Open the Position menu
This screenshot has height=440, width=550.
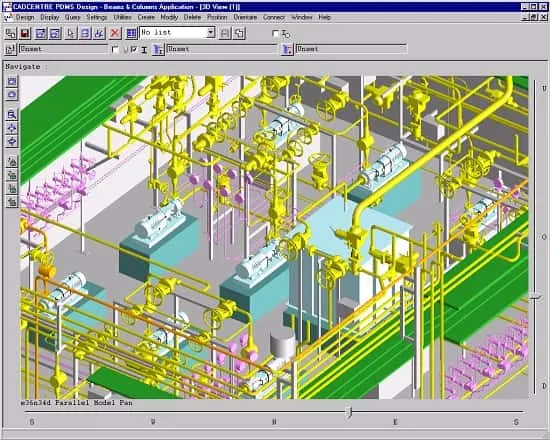tap(217, 17)
